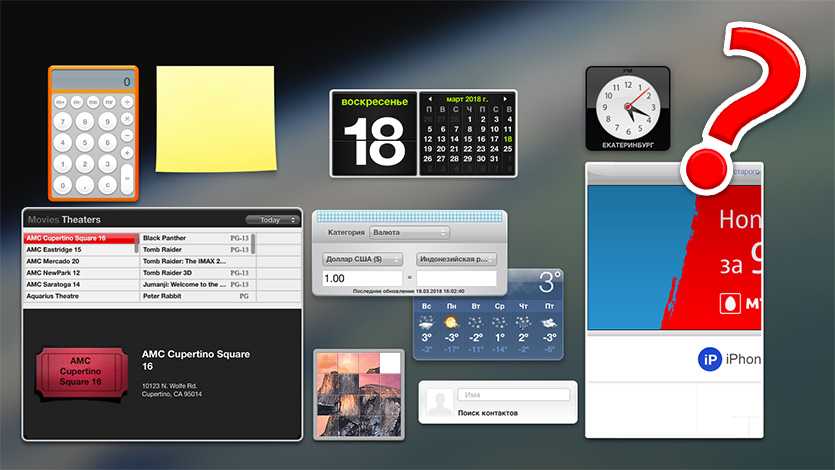Click the yellow sticky note widget

[x=215, y=117]
